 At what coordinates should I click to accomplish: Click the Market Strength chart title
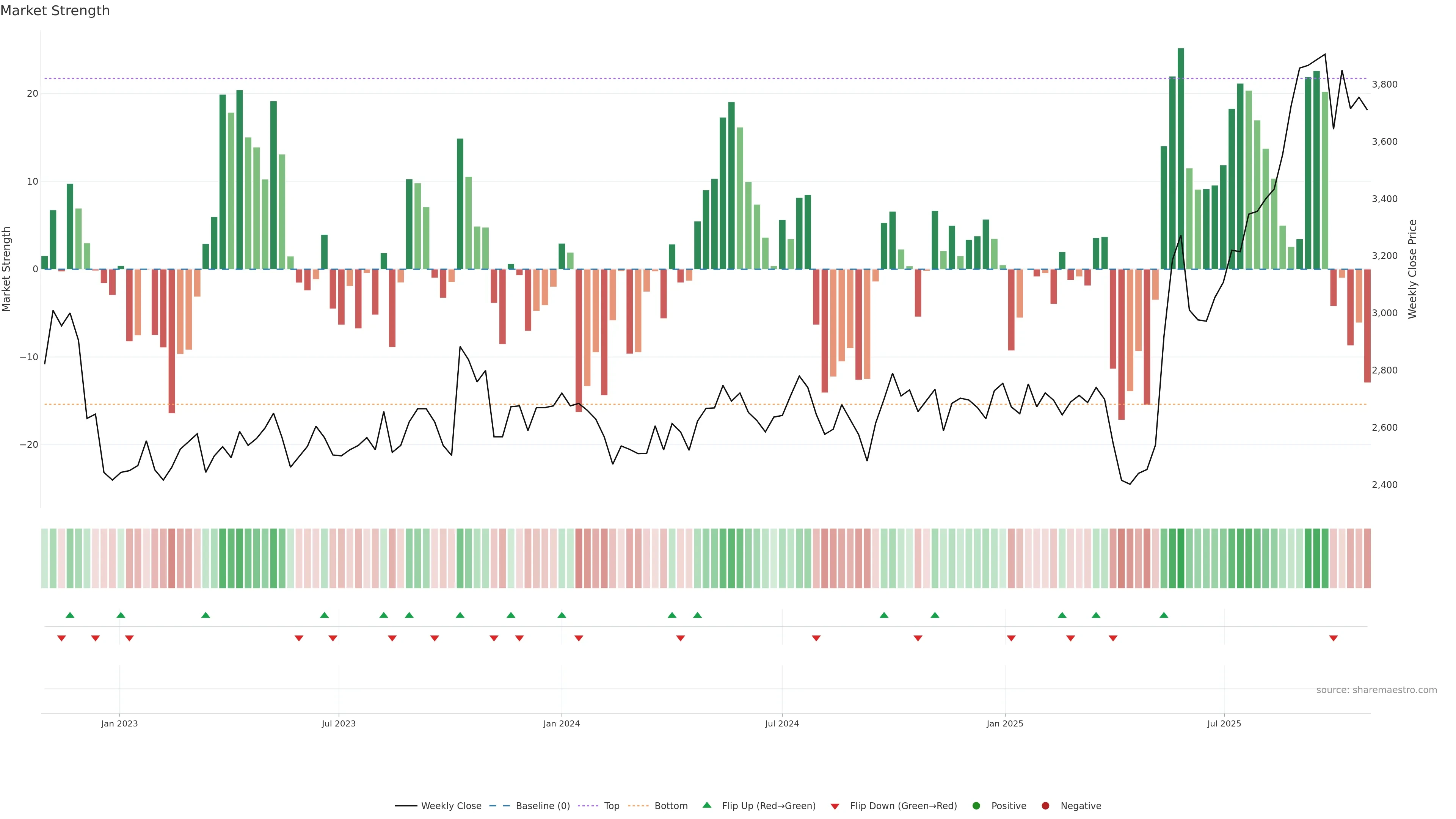pyautogui.click(x=55, y=11)
